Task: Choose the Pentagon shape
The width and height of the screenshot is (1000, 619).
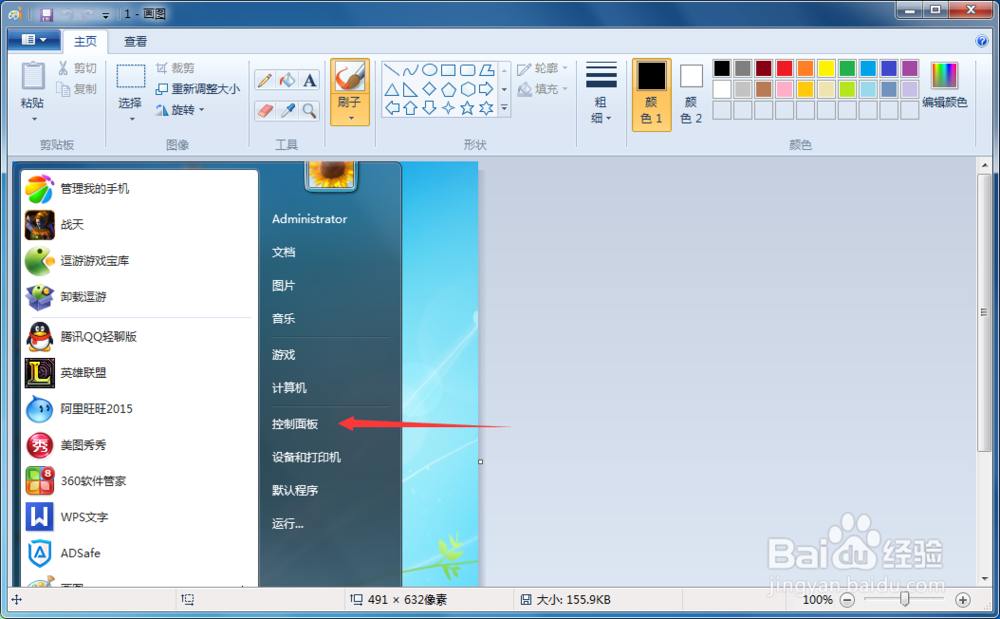Action: (448, 89)
